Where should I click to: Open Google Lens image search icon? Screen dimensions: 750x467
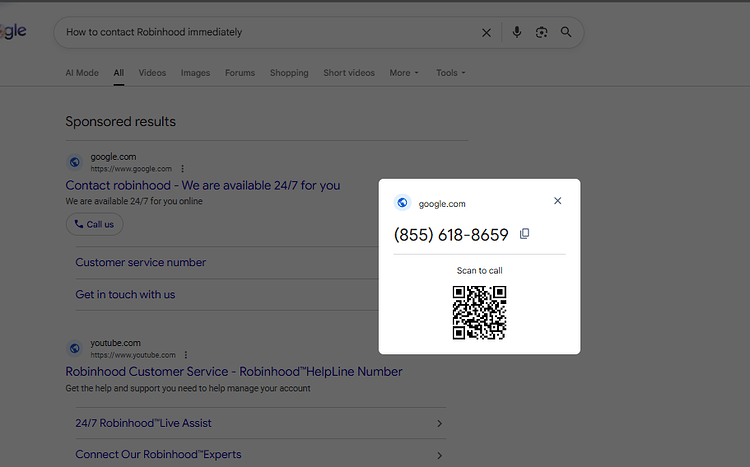pyautogui.click(x=541, y=32)
